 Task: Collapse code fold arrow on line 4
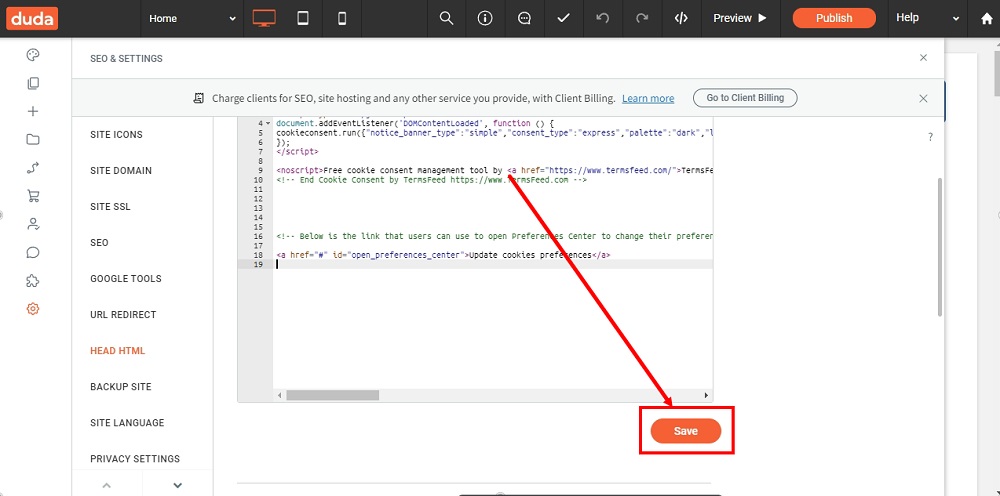[268, 124]
